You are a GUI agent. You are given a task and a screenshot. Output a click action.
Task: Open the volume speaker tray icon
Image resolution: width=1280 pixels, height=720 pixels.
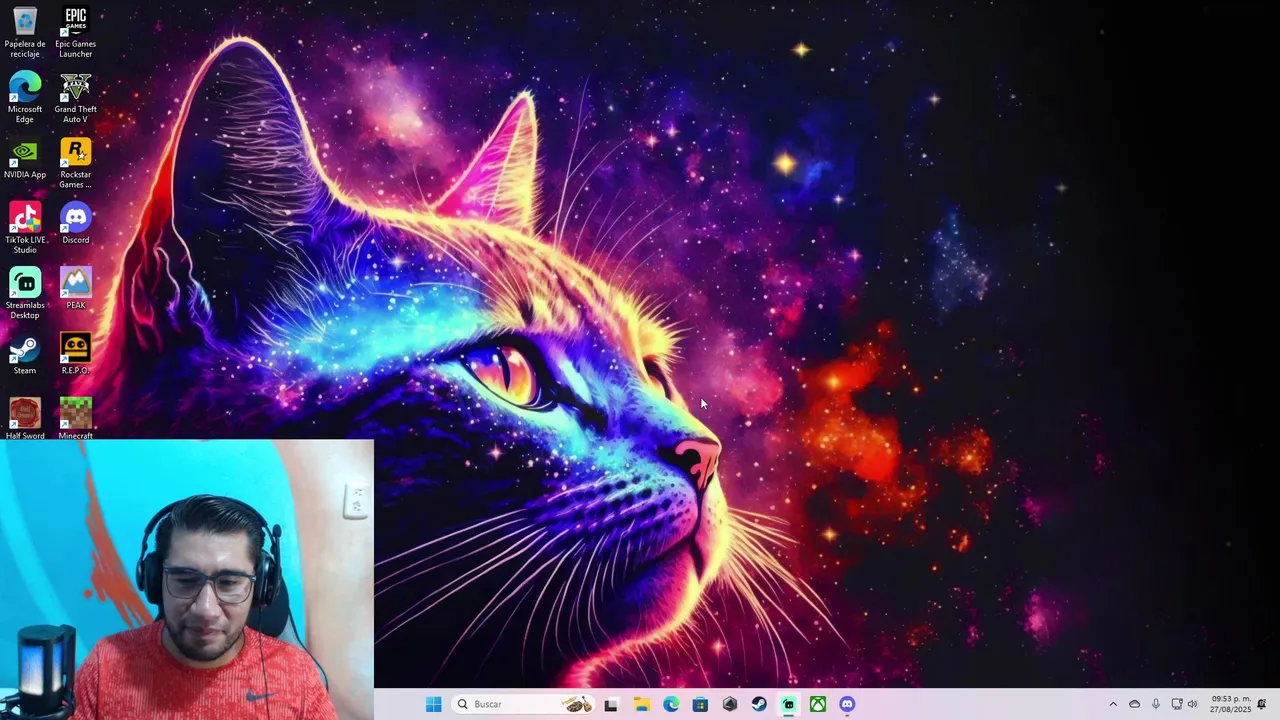[x=1192, y=704]
